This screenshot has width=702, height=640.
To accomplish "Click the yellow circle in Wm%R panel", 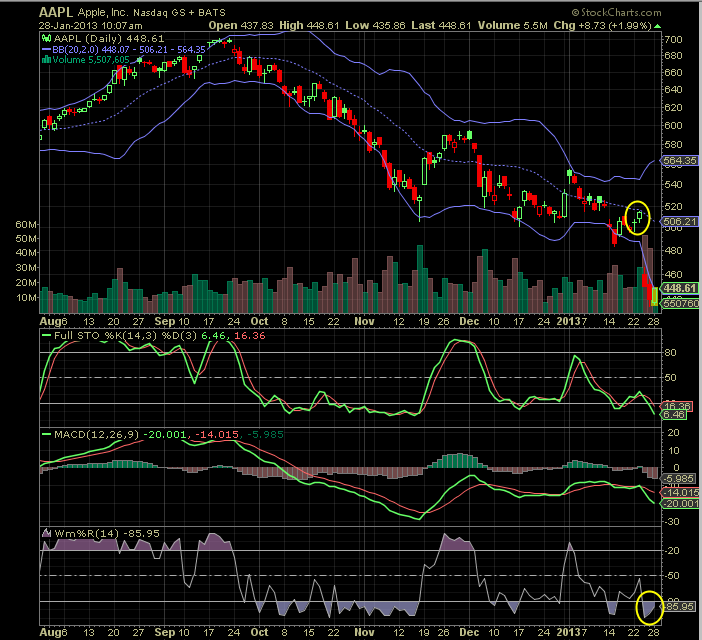I will [x=650, y=606].
